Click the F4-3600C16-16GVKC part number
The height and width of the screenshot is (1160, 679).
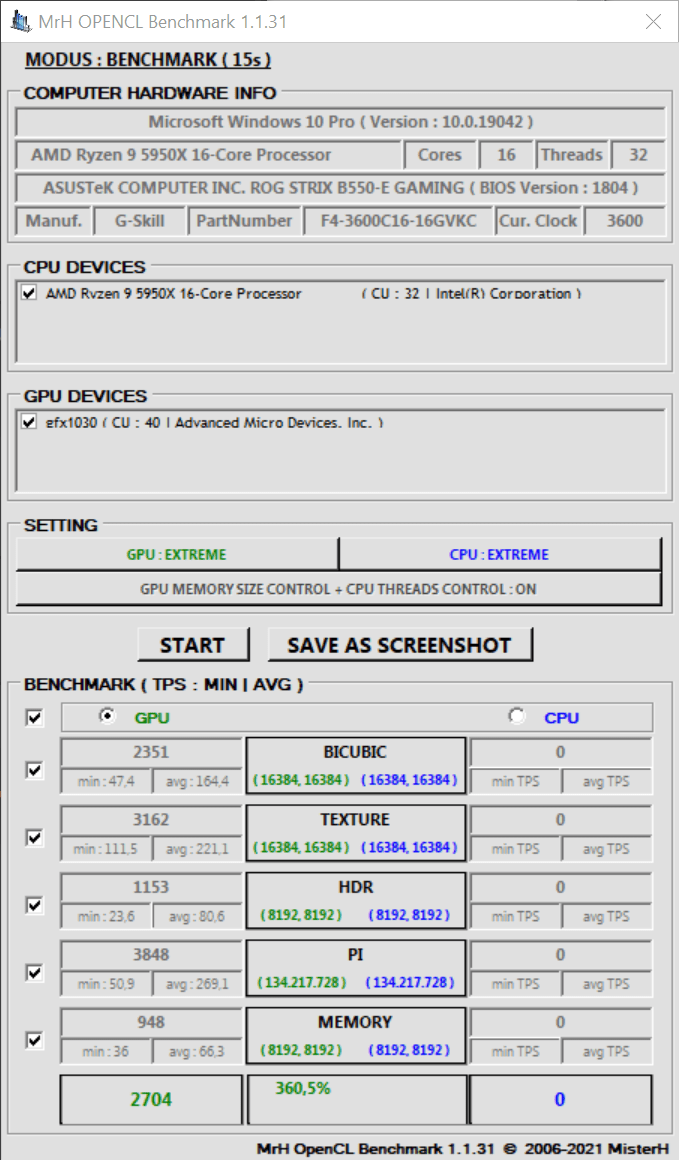[x=399, y=220]
